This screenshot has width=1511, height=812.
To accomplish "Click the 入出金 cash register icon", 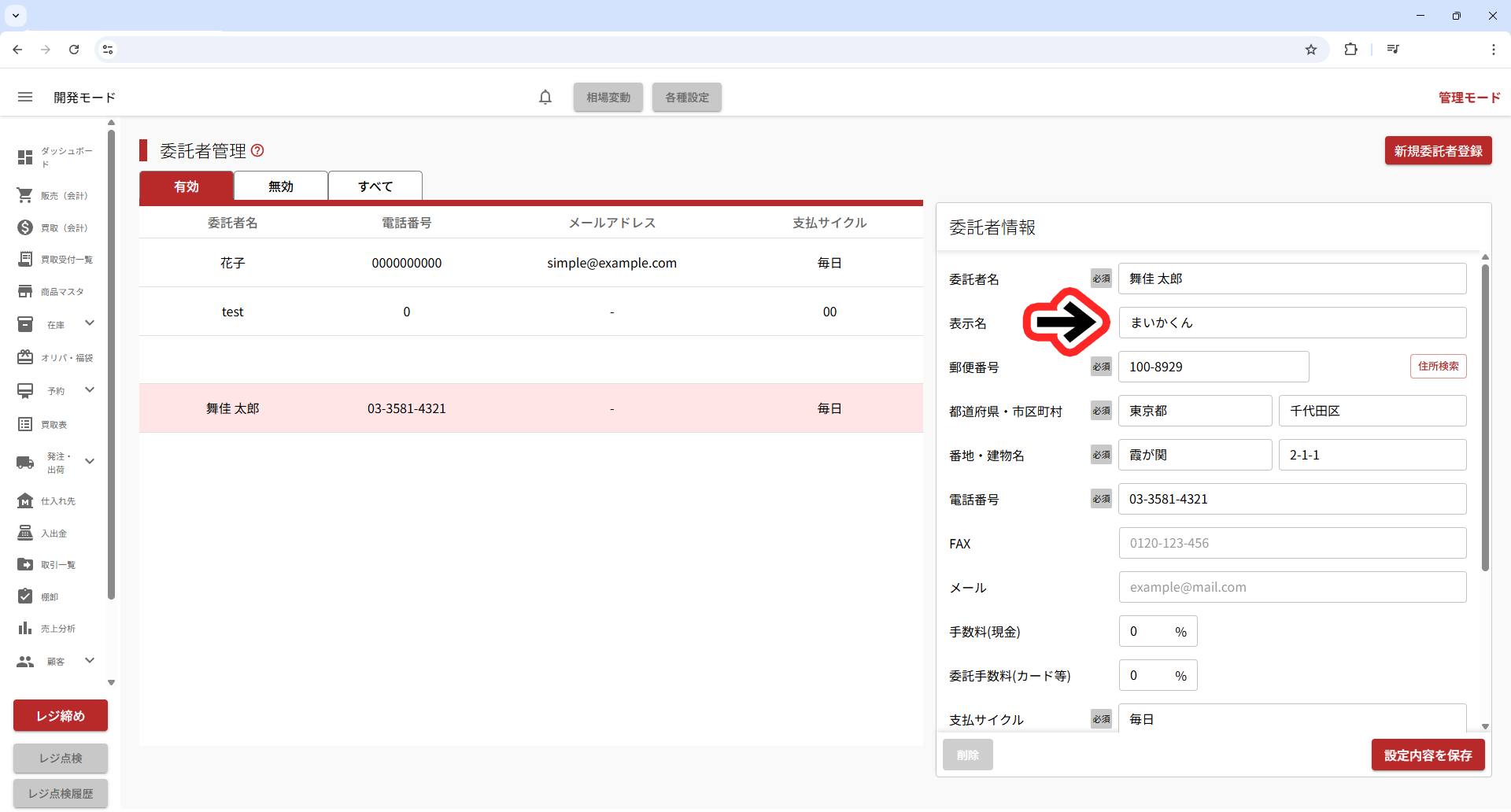I will [25, 533].
